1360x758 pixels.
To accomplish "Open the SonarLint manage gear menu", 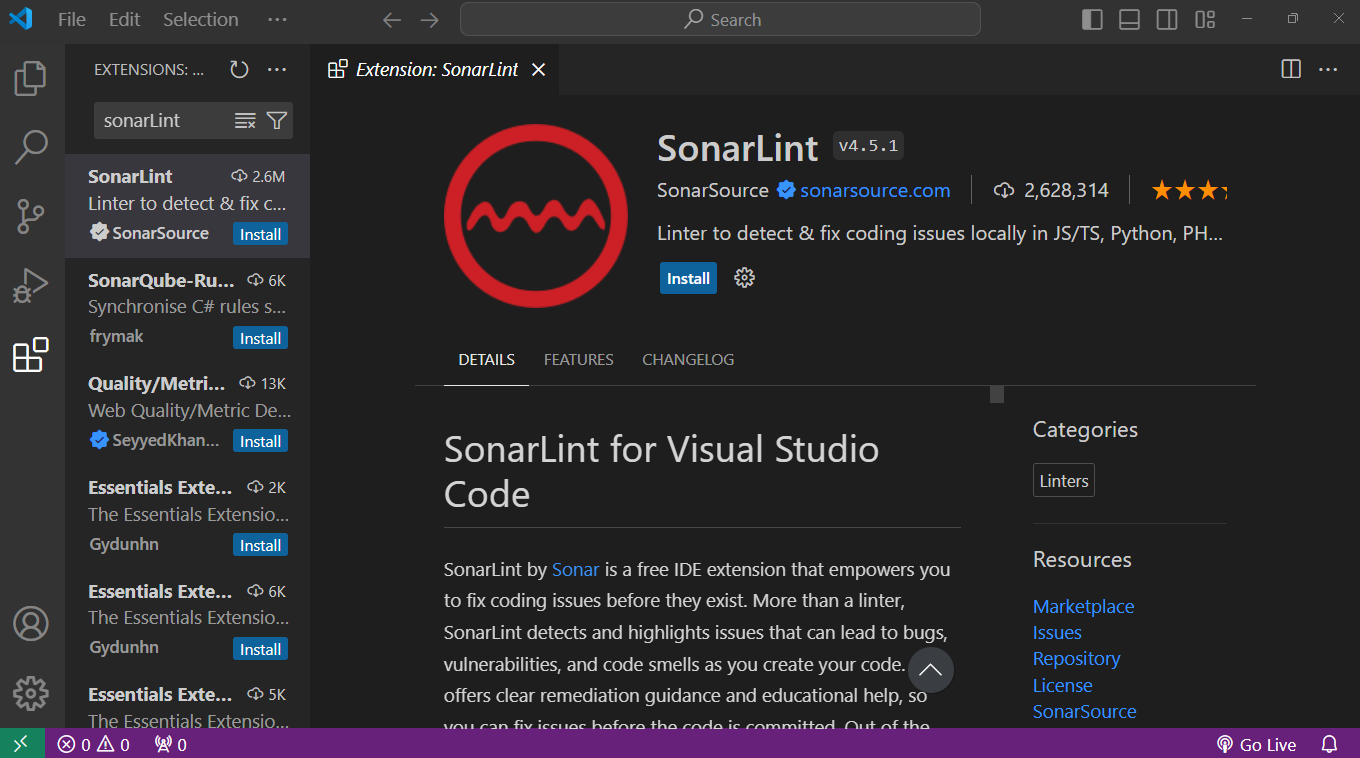I will 744,277.
